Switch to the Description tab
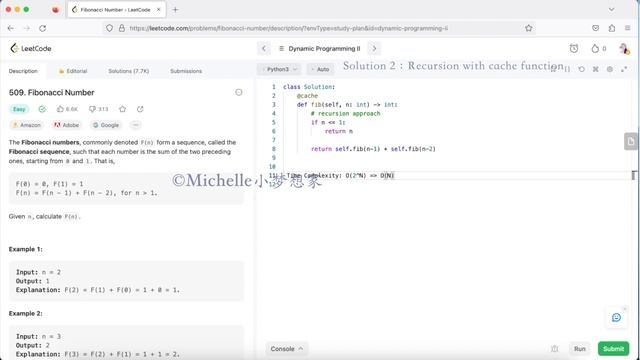Viewport: 640px width, 360px height. pos(23,71)
